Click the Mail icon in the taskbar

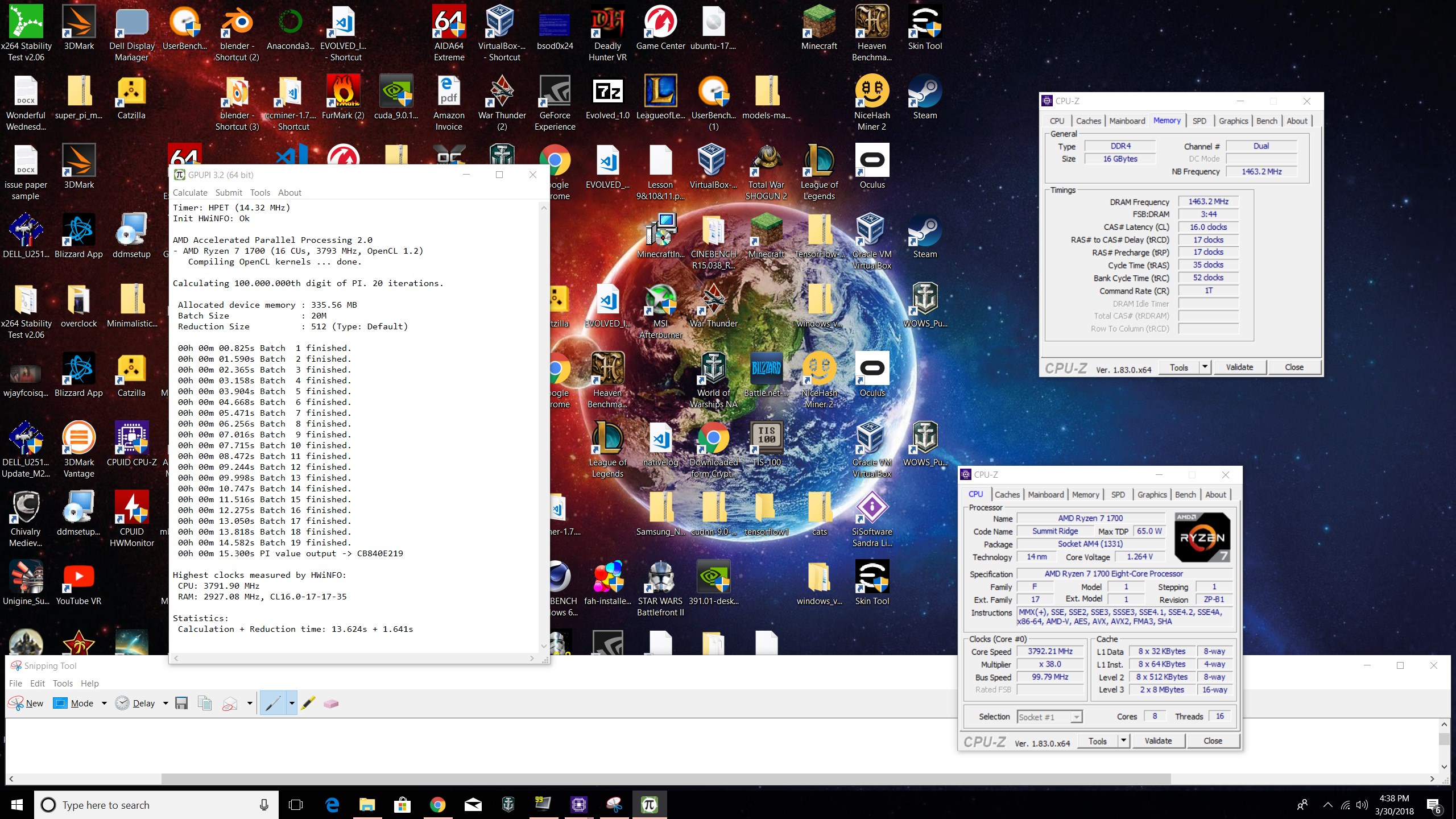pyautogui.click(x=473, y=805)
